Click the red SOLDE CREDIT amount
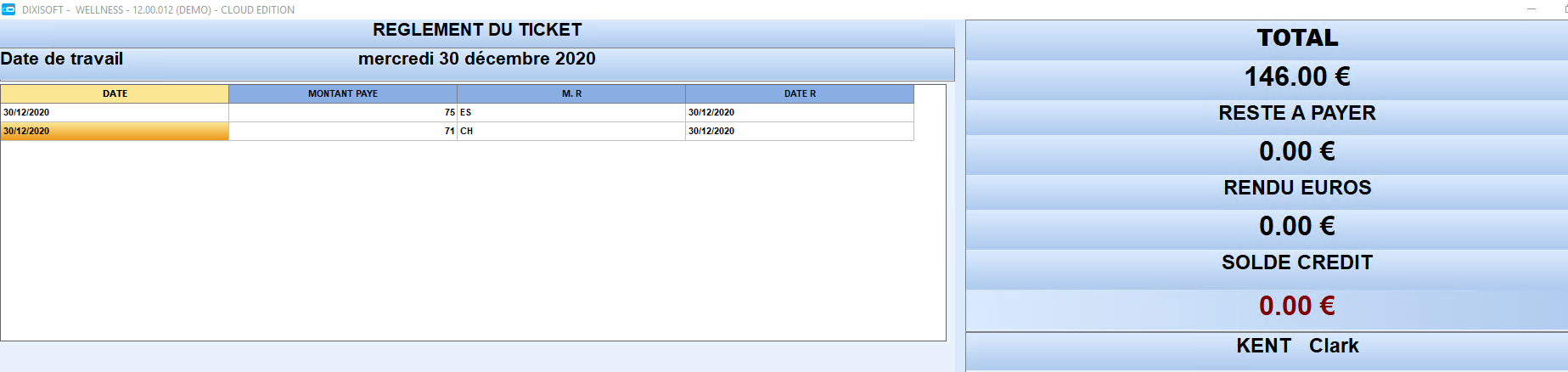 1297,306
